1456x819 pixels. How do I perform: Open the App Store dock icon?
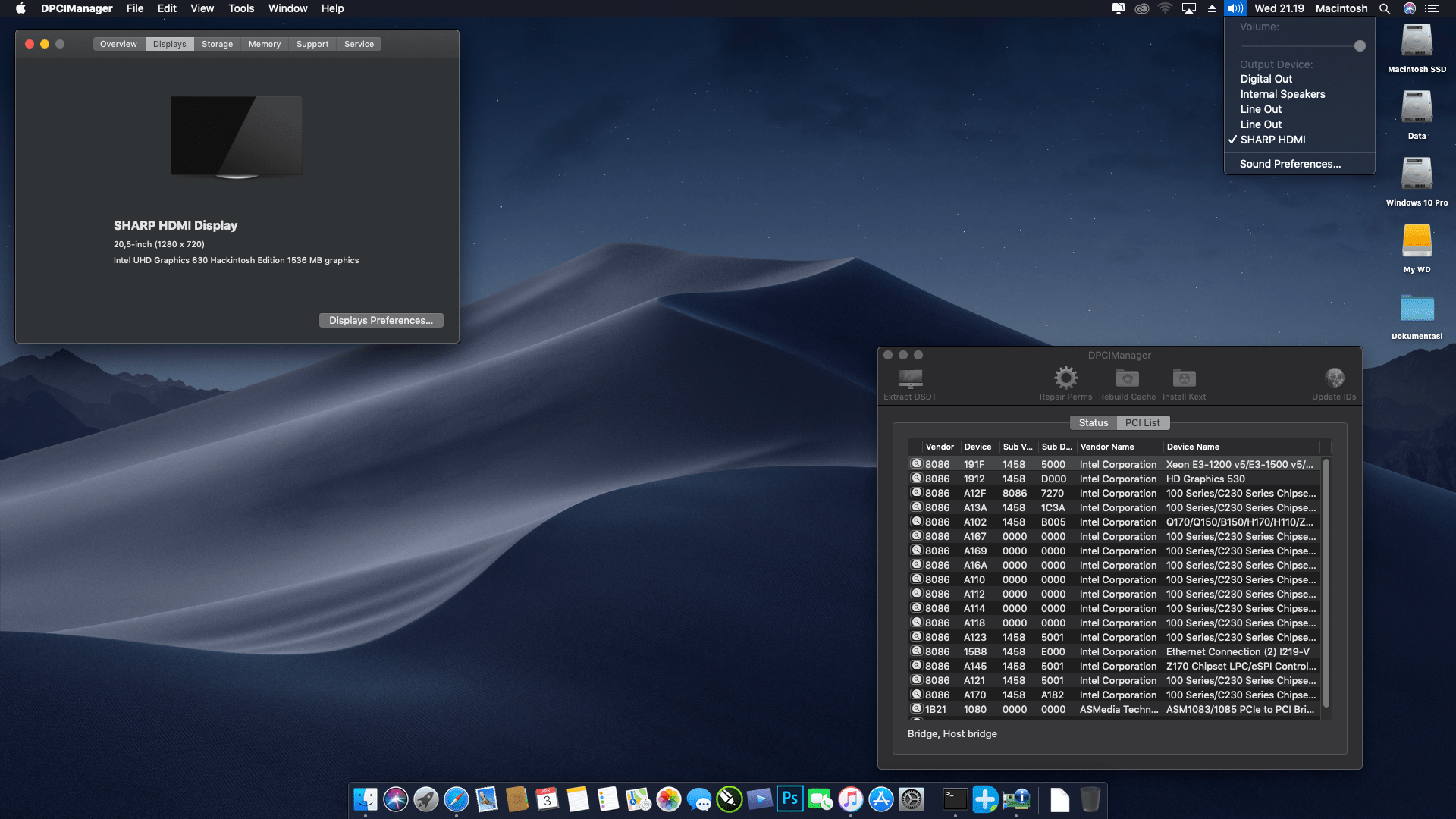880,799
